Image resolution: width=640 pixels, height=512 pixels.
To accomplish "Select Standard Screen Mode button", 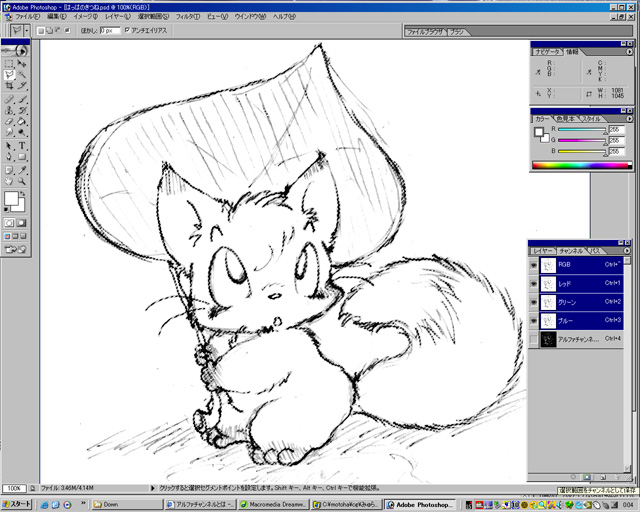I will pyautogui.click(x=7, y=236).
